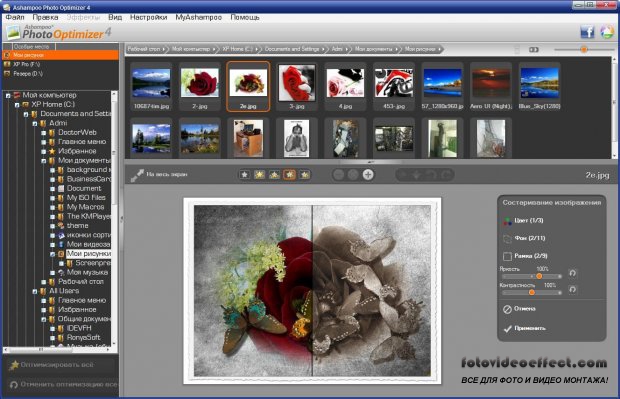Click the Применить checkmark icon
The width and height of the screenshot is (620, 399).
pyautogui.click(x=508, y=328)
